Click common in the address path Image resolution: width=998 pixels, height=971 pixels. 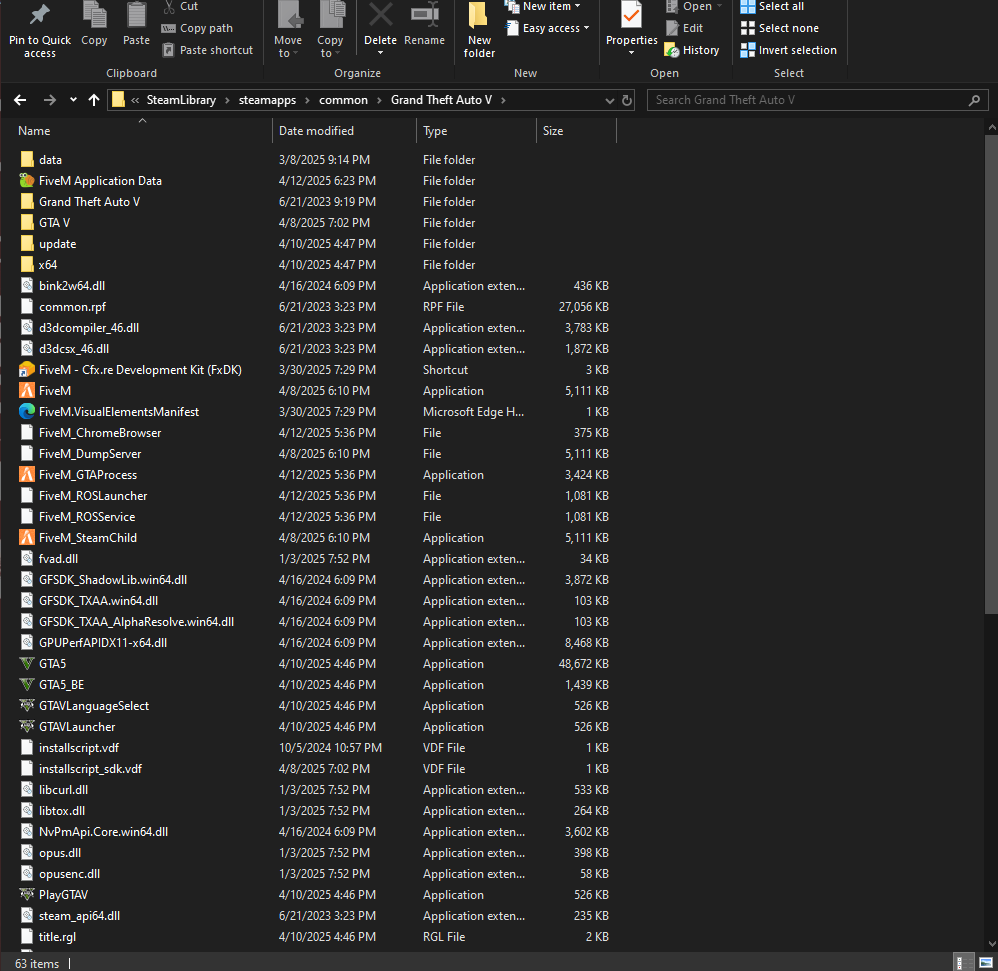[343, 100]
